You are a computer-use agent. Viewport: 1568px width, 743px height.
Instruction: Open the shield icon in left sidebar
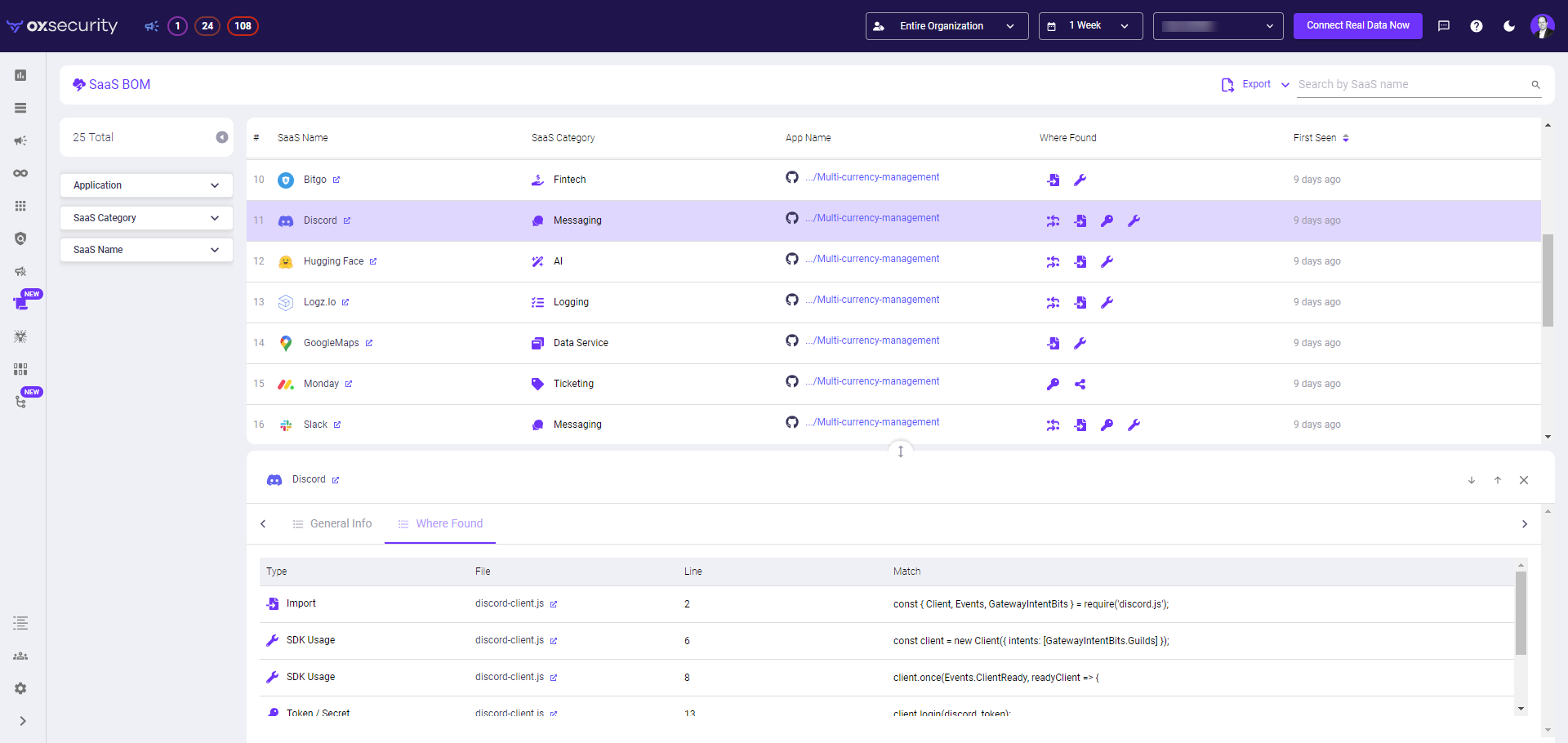click(x=20, y=238)
